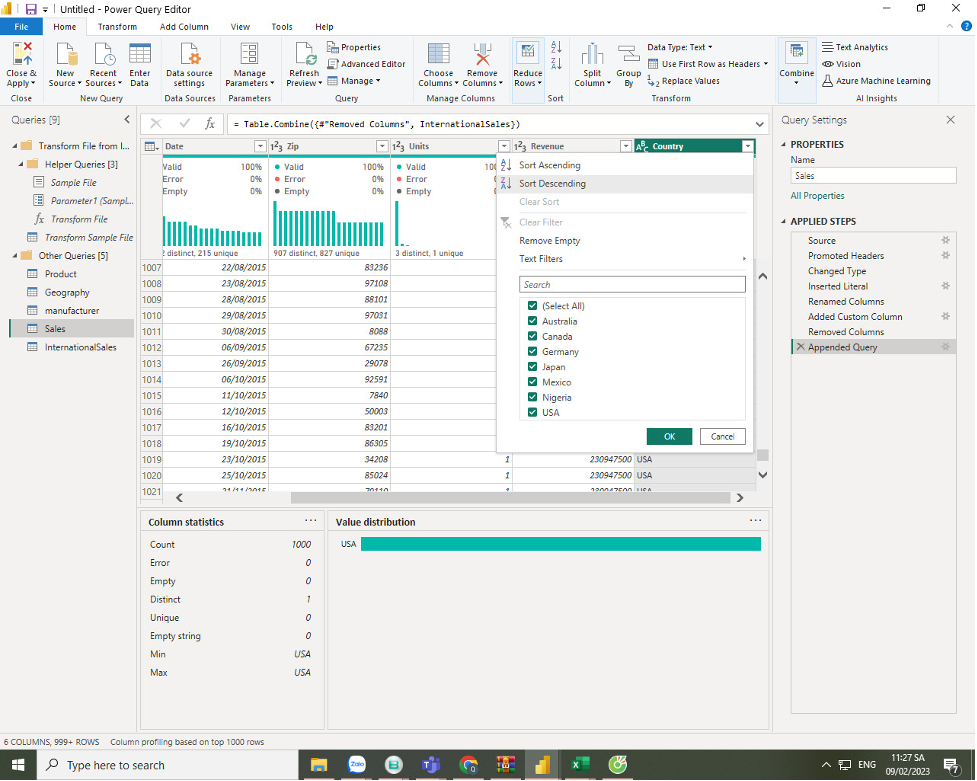Screen dimensions: 977x781
Task: Open the All Properties link
Action: [817, 196]
